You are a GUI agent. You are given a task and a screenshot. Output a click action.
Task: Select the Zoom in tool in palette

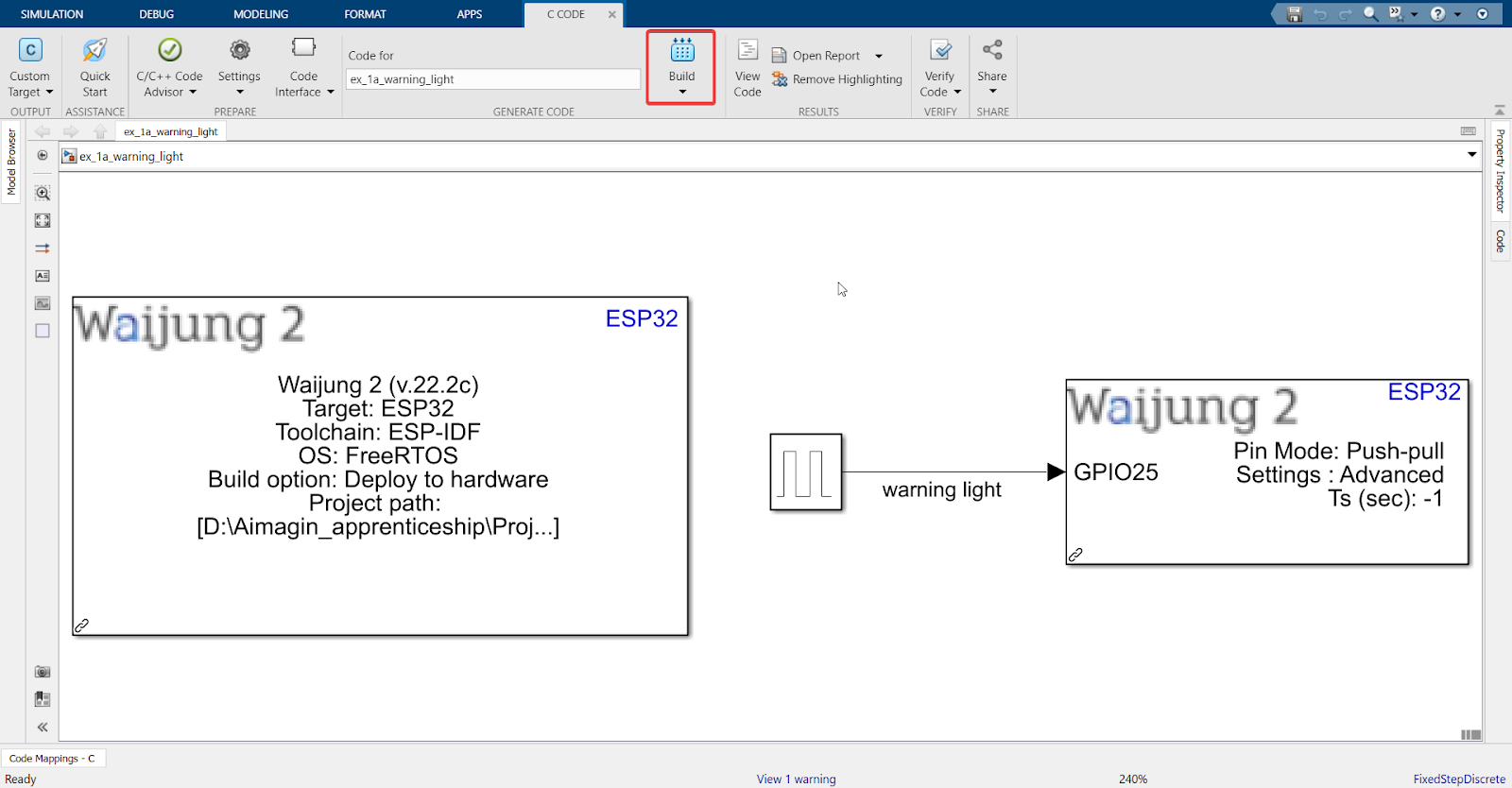coord(43,193)
